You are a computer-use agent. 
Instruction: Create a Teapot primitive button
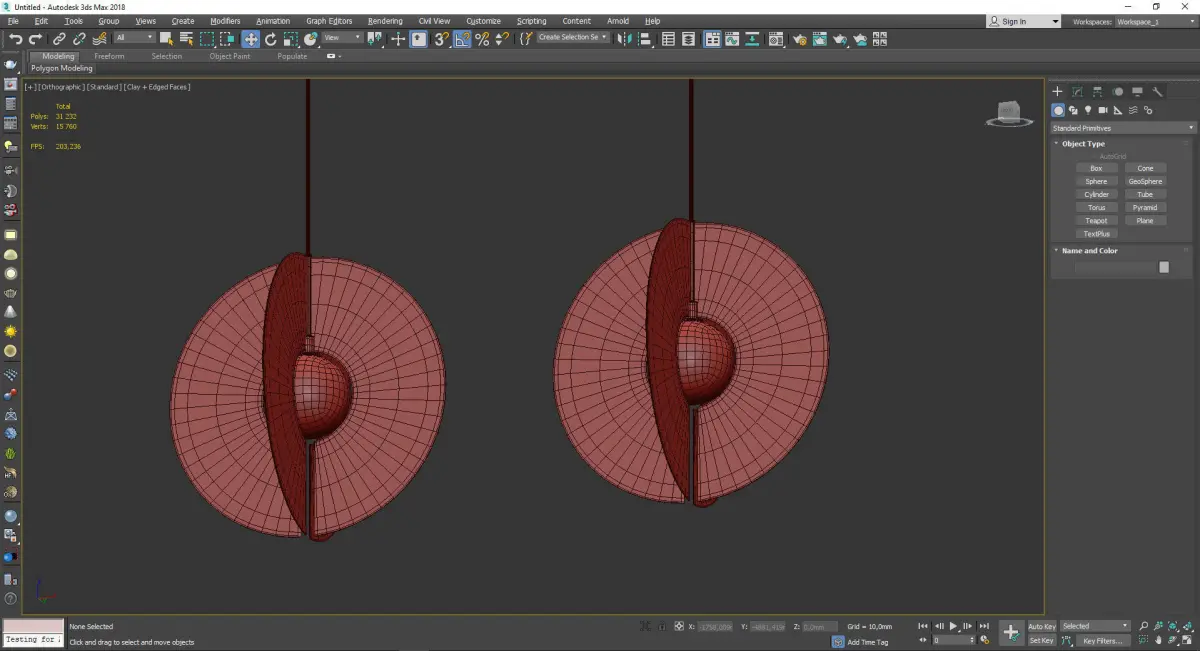point(1096,221)
